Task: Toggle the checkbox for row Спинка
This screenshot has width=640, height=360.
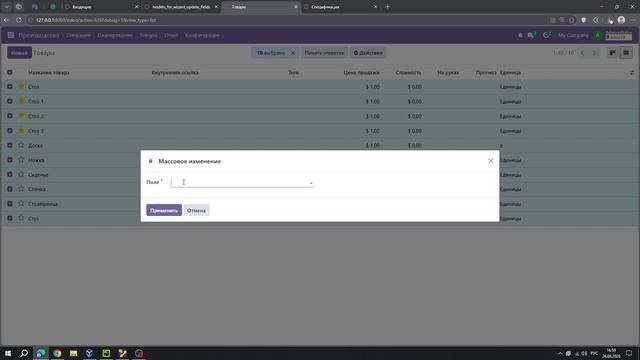Action: tap(10, 189)
